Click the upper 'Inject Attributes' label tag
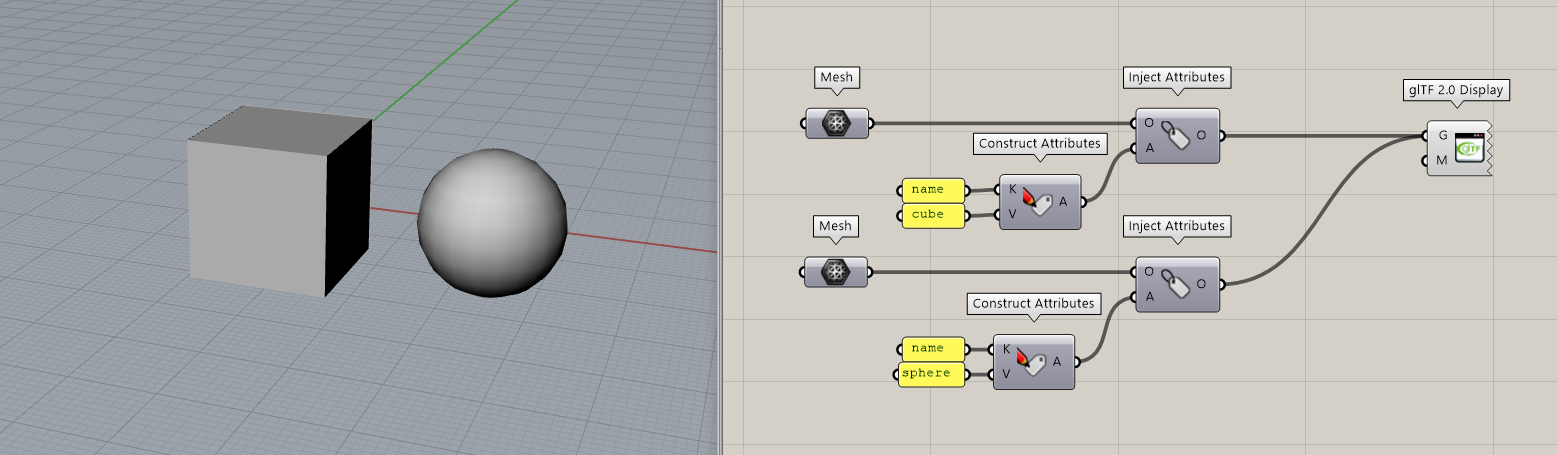This screenshot has height=455, width=1557. (x=1176, y=77)
